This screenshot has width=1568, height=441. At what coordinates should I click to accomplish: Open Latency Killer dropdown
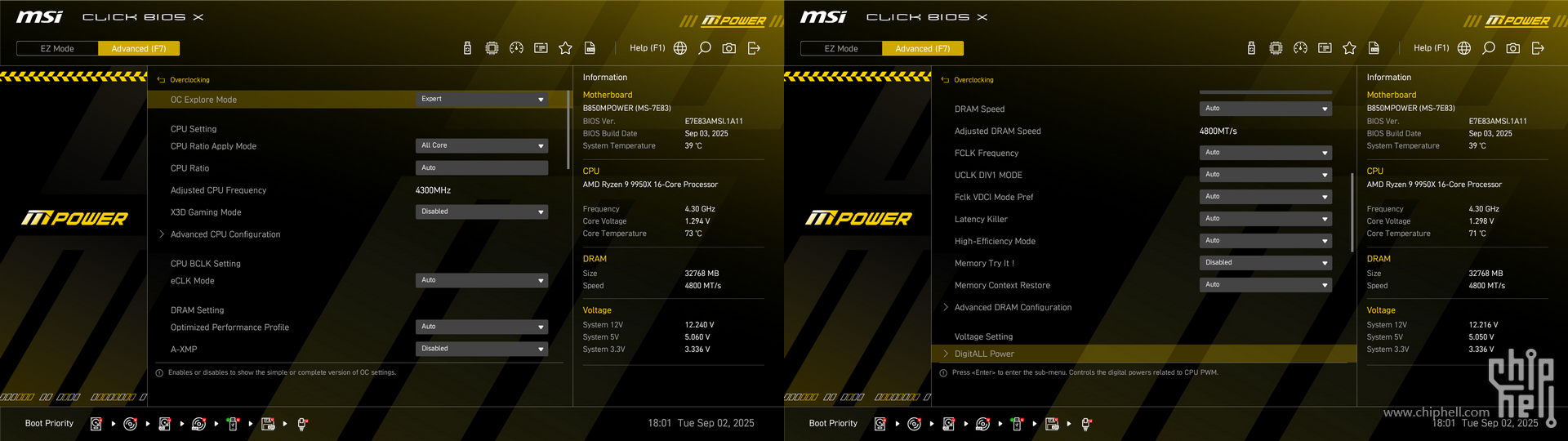click(1266, 219)
